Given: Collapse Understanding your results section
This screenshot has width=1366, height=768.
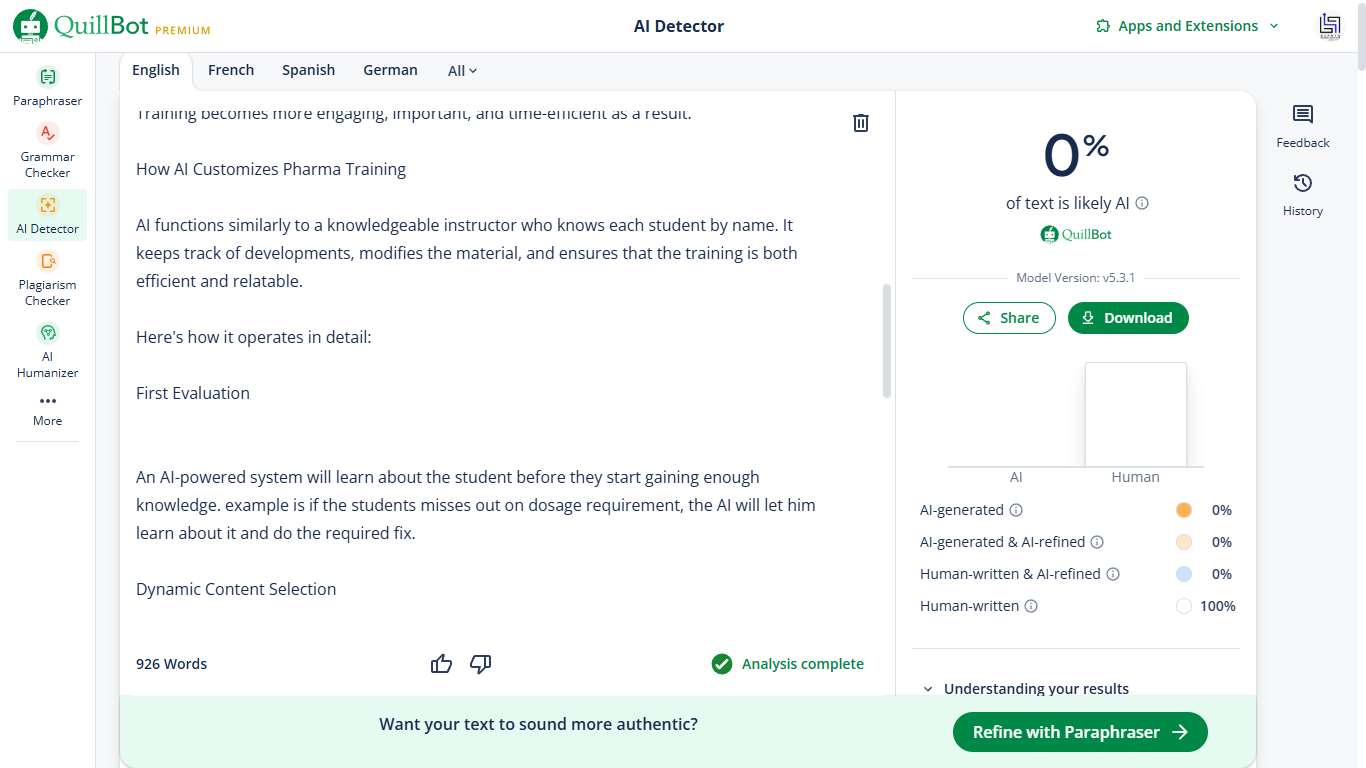Looking at the screenshot, I should (x=1026, y=689).
